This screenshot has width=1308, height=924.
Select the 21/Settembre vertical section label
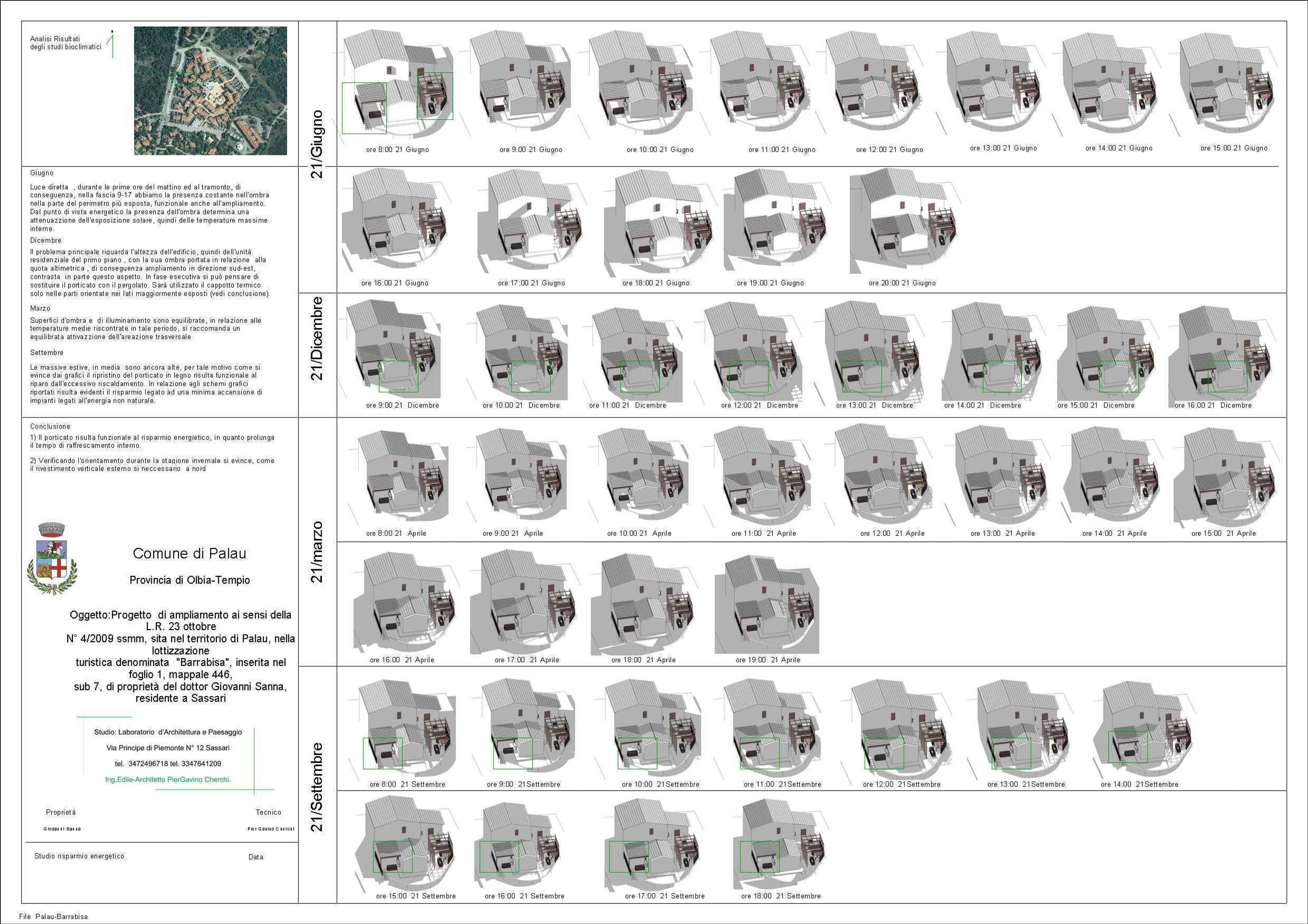point(317,787)
